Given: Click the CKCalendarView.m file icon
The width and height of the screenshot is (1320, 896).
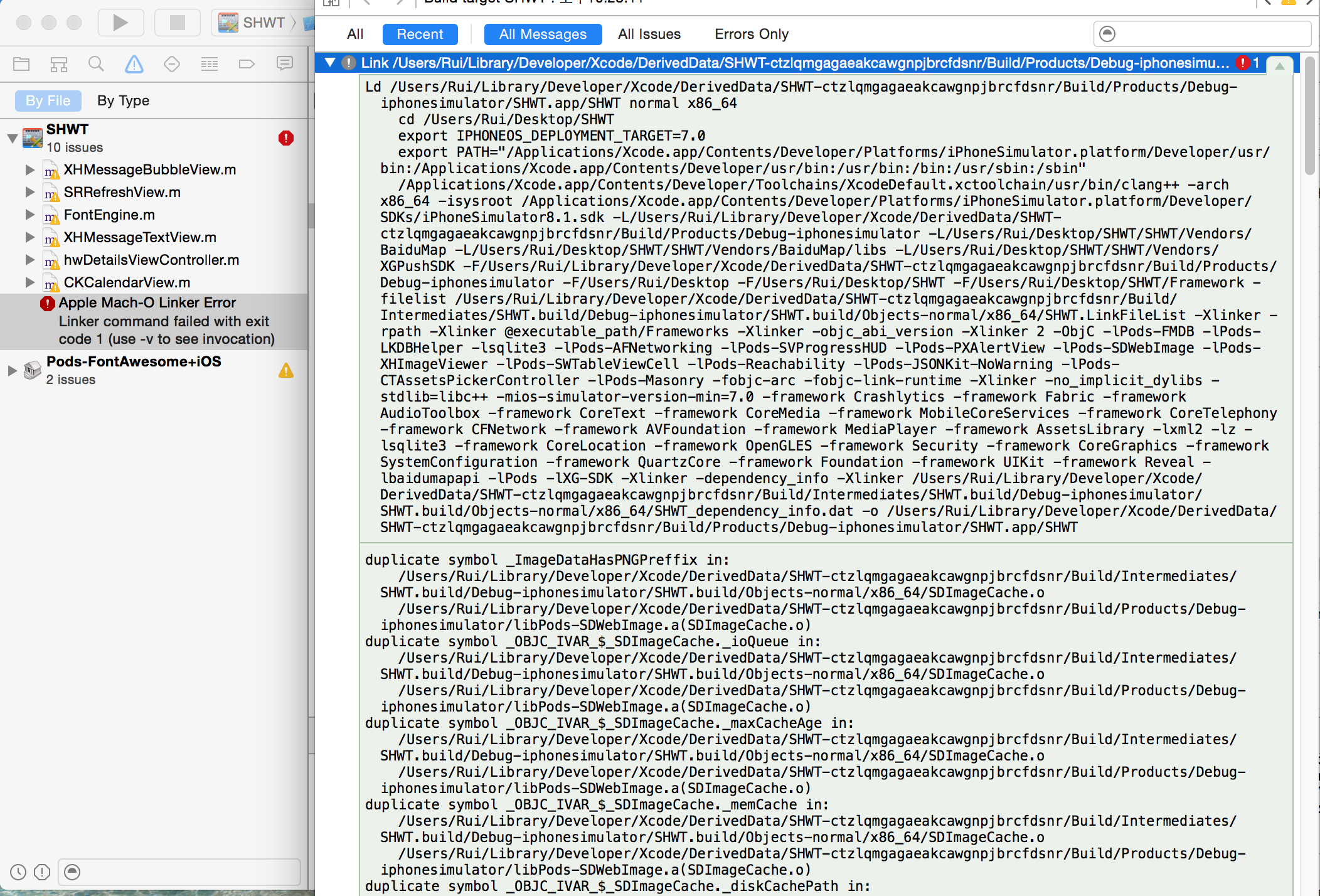Looking at the screenshot, I should tap(51, 283).
